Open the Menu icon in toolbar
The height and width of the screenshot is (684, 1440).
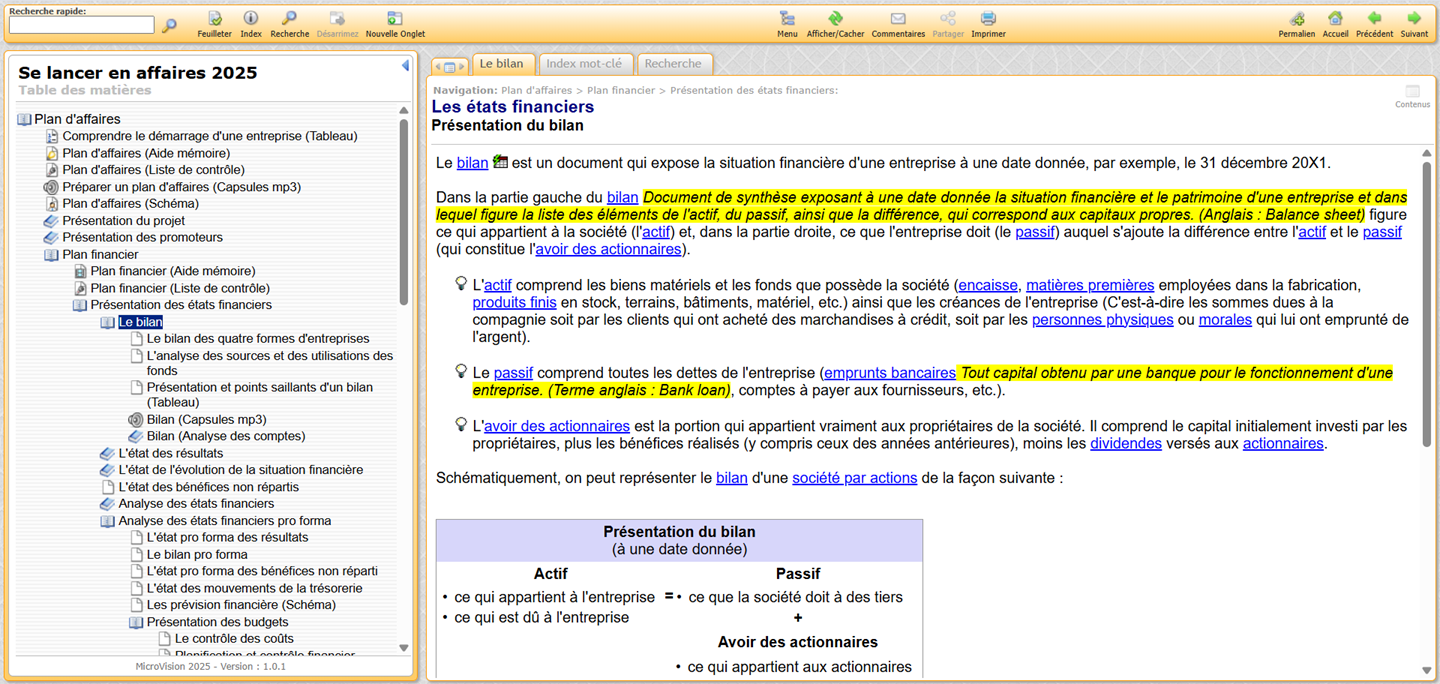pos(787,19)
